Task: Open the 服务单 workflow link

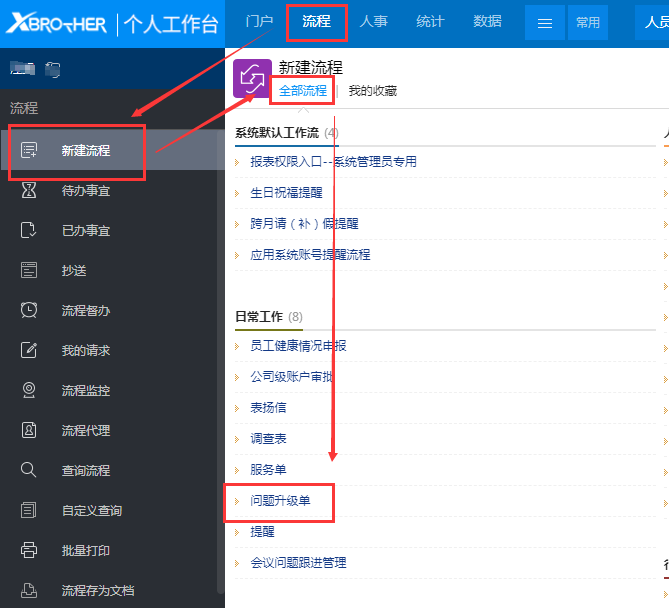Action: (268, 470)
